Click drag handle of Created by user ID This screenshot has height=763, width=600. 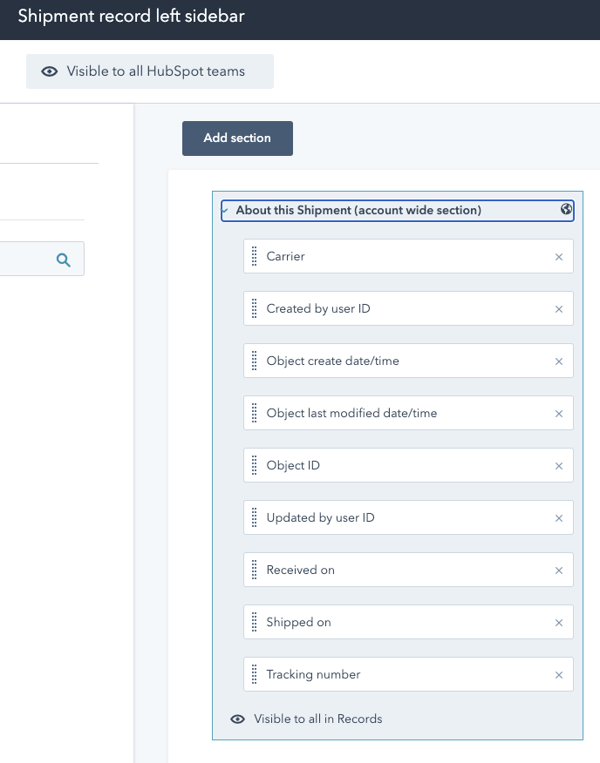click(254, 309)
